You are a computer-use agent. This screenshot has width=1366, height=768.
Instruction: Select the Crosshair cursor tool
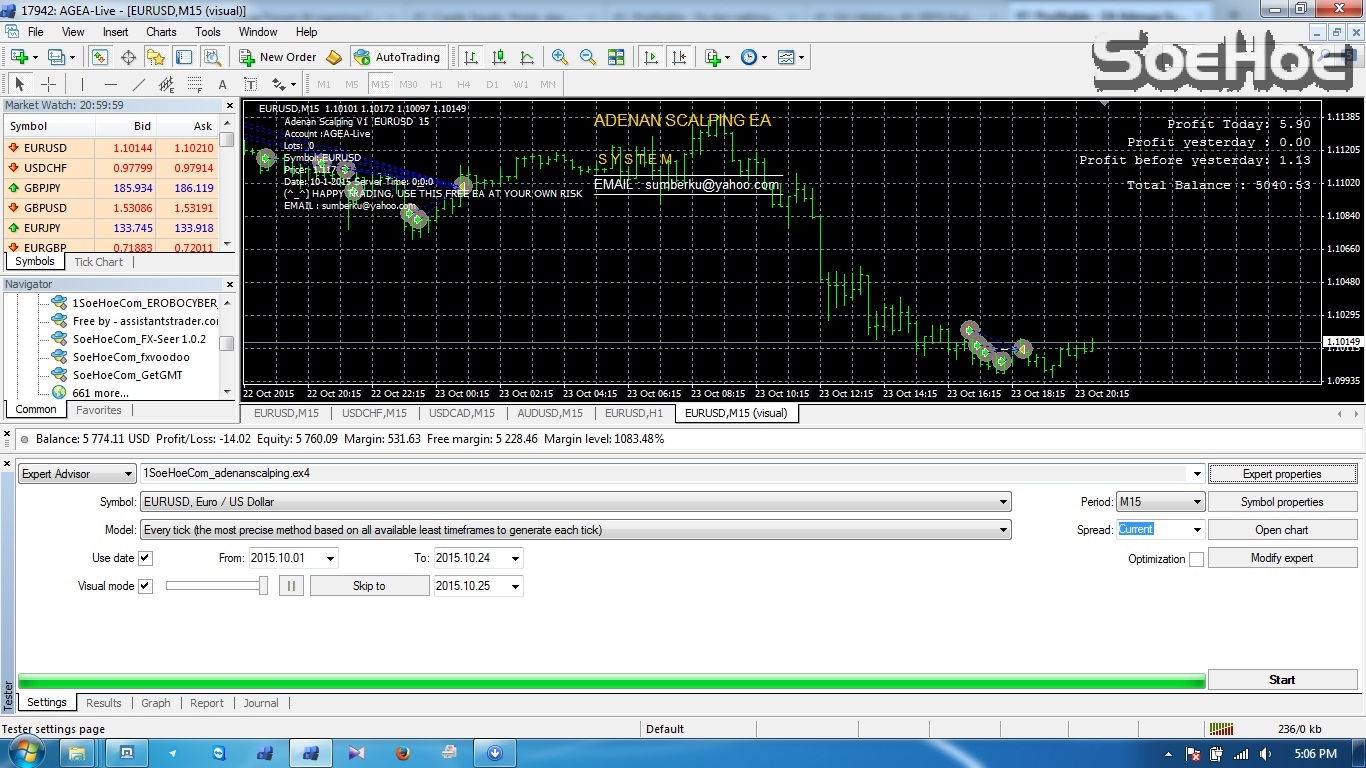48,85
